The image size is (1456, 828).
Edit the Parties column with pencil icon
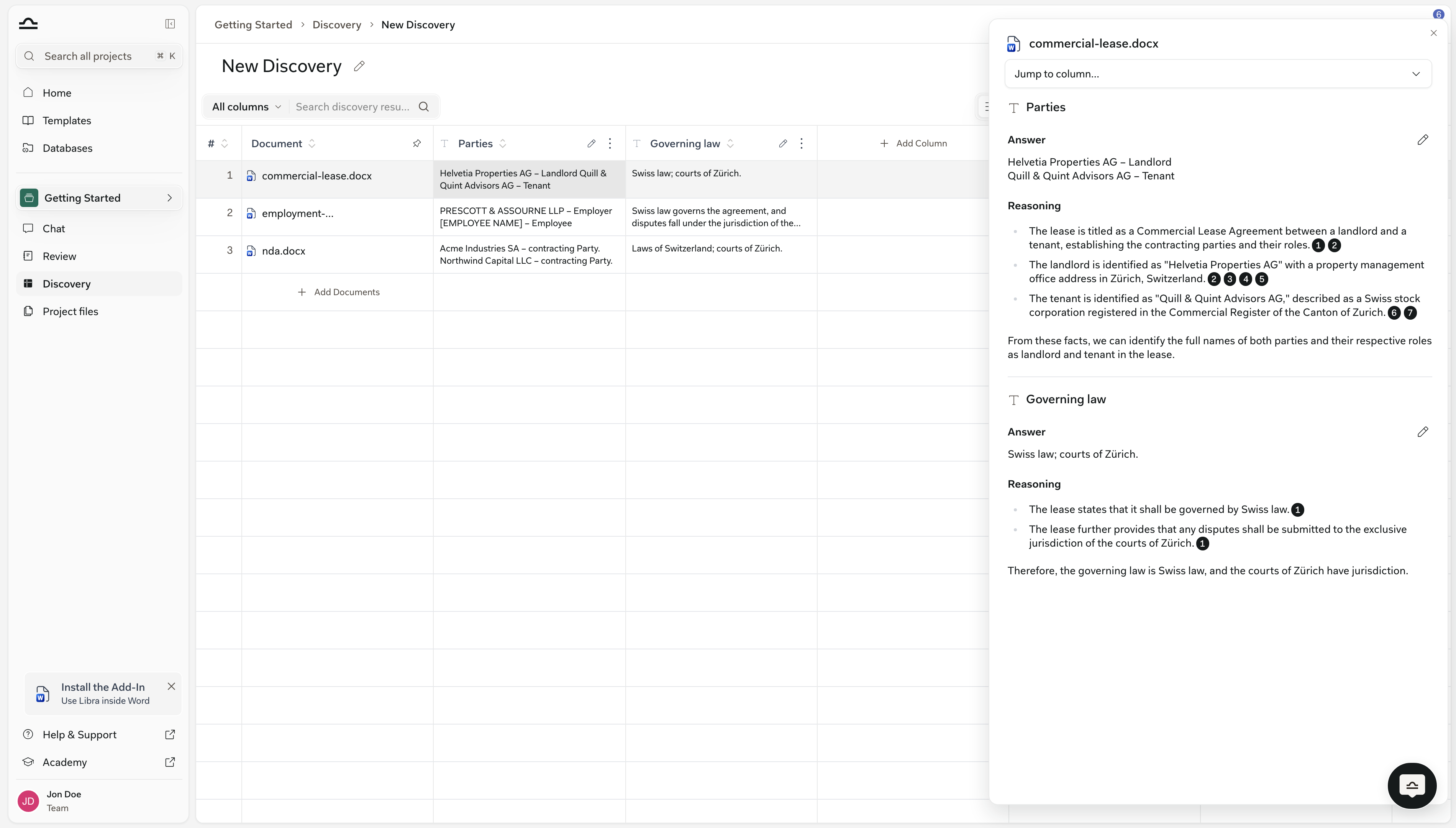(591, 143)
